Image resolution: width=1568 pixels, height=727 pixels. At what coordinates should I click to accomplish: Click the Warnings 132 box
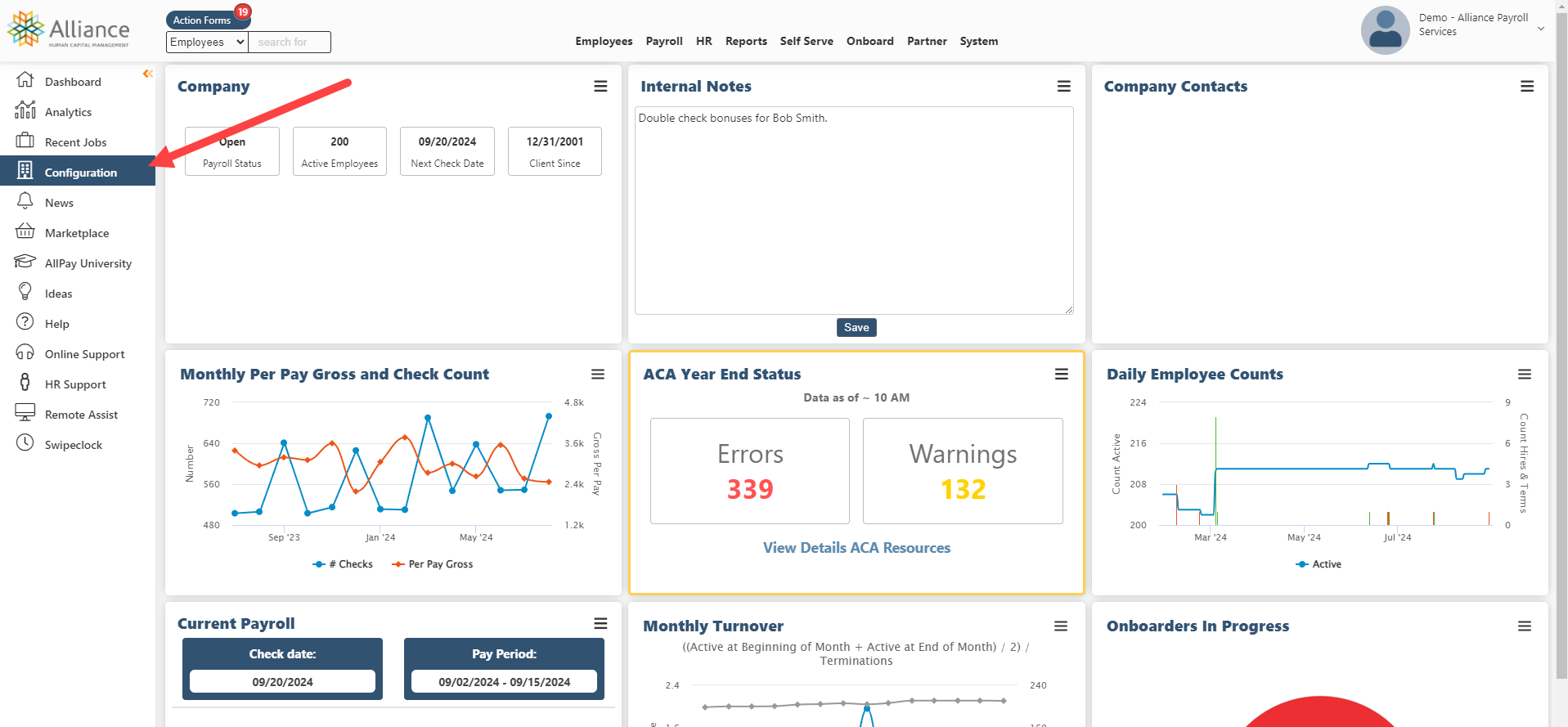tap(963, 471)
